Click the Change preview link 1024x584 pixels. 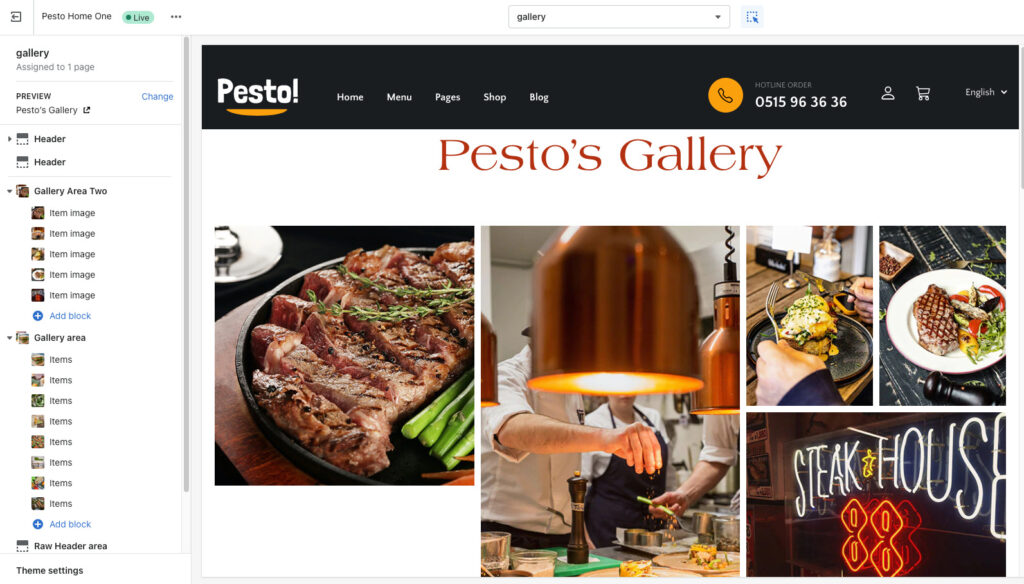pos(157,96)
